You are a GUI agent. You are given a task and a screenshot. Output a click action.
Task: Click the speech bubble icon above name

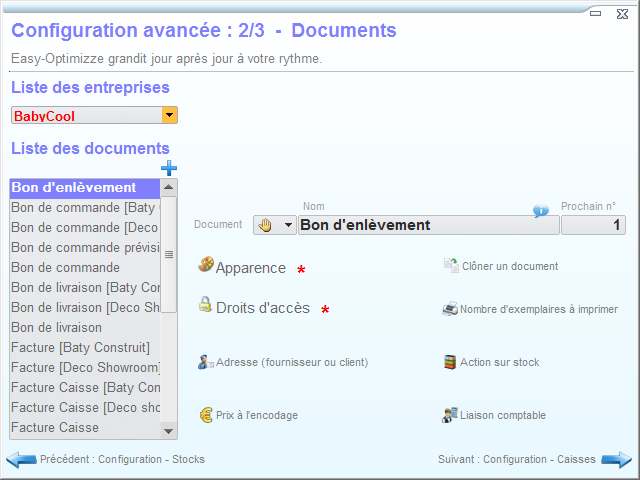540,211
